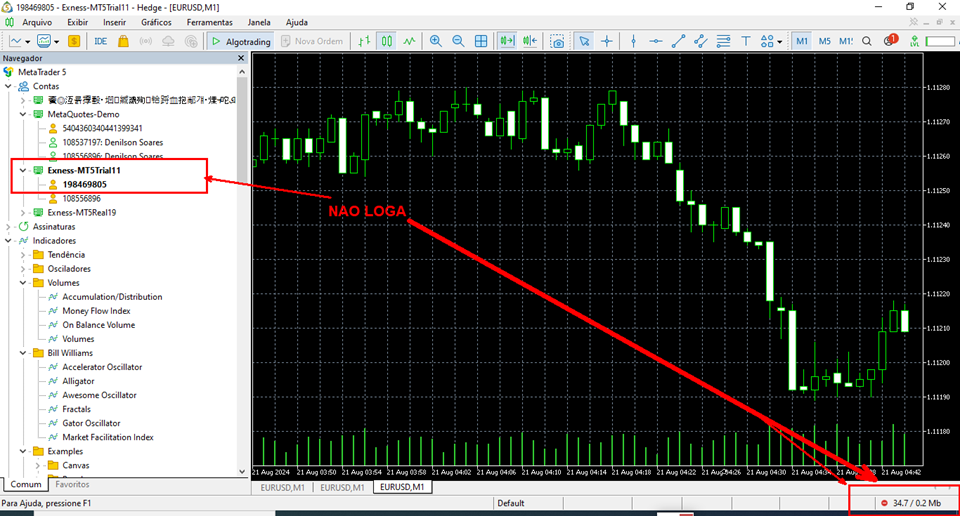Open the Inserir menu
Image resolution: width=960 pixels, height=516 pixels.
114,22
